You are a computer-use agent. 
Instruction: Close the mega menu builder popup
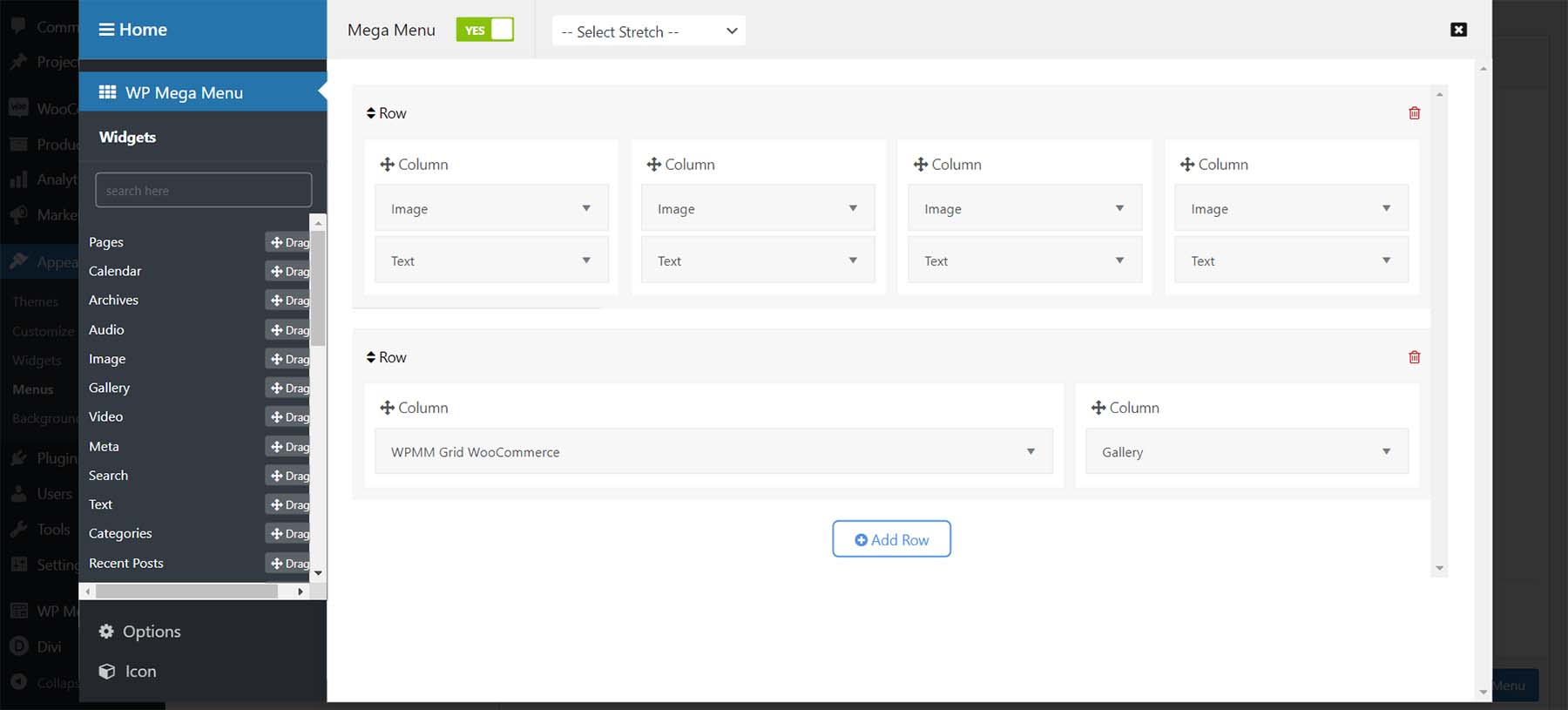pos(1458,30)
